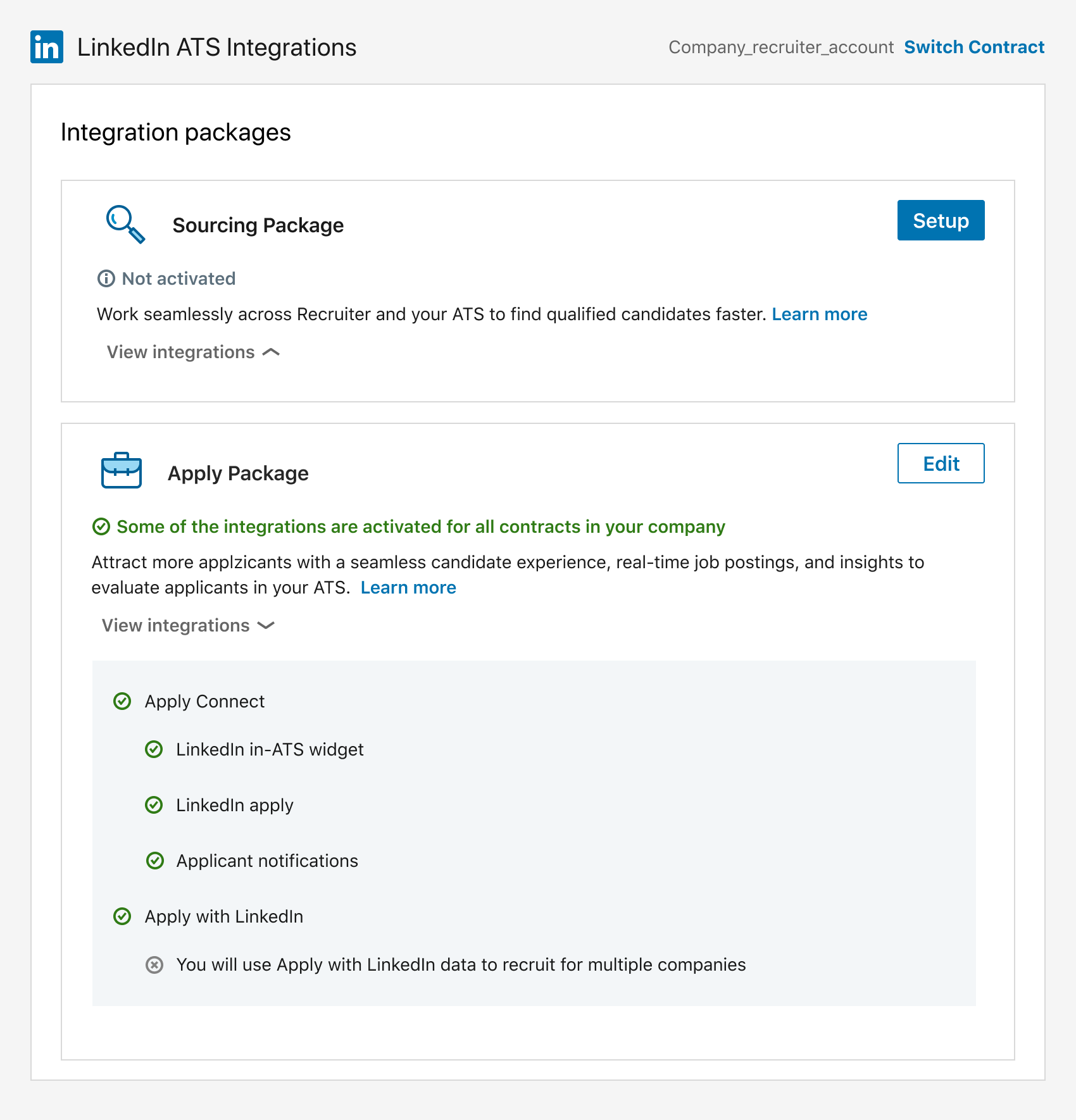Click the LinkedIn apply row text

(235, 805)
